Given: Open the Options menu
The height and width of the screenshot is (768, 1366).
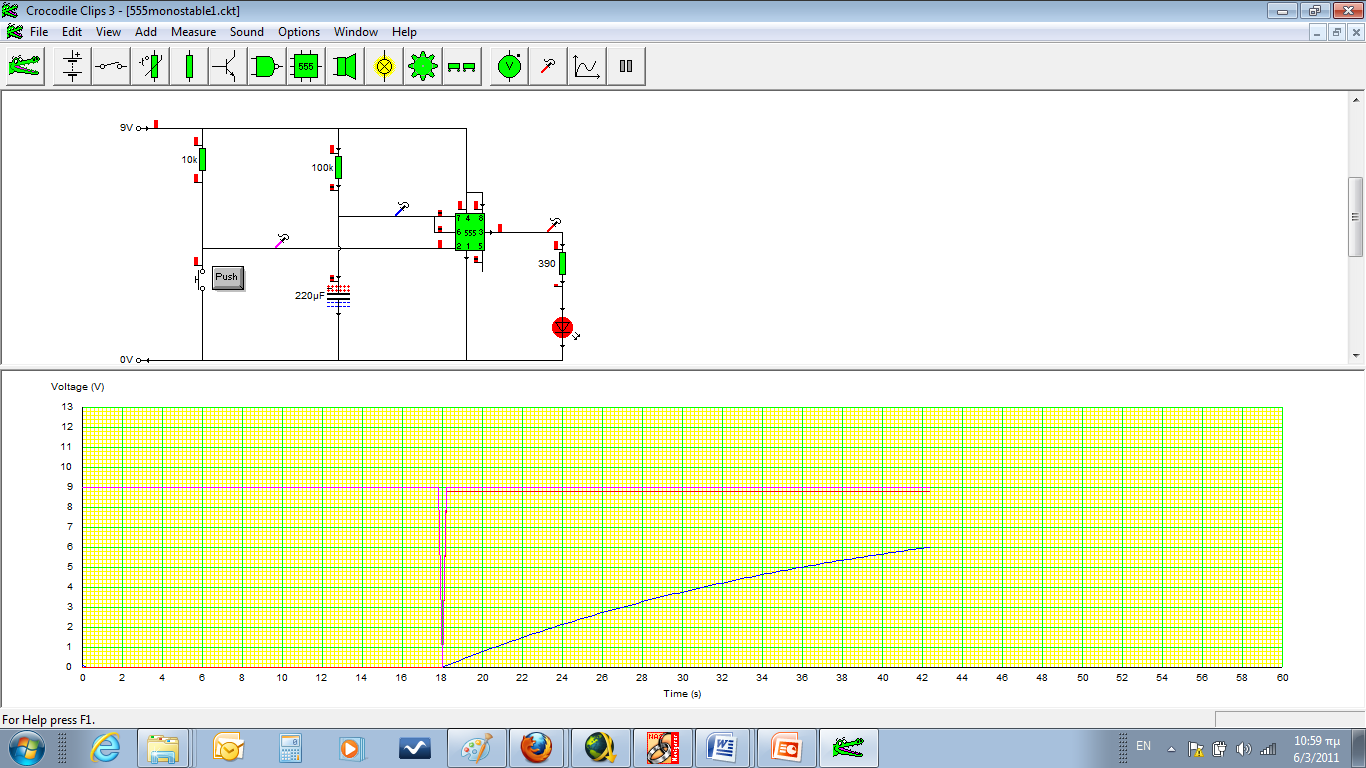Looking at the screenshot, I should [x=299, y=32].
